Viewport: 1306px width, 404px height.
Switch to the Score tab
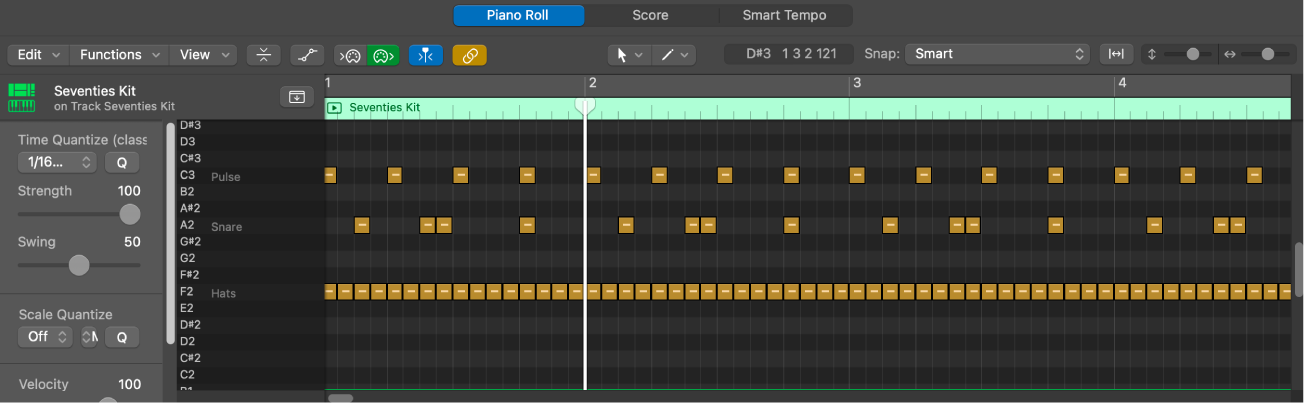pos(650,15)
